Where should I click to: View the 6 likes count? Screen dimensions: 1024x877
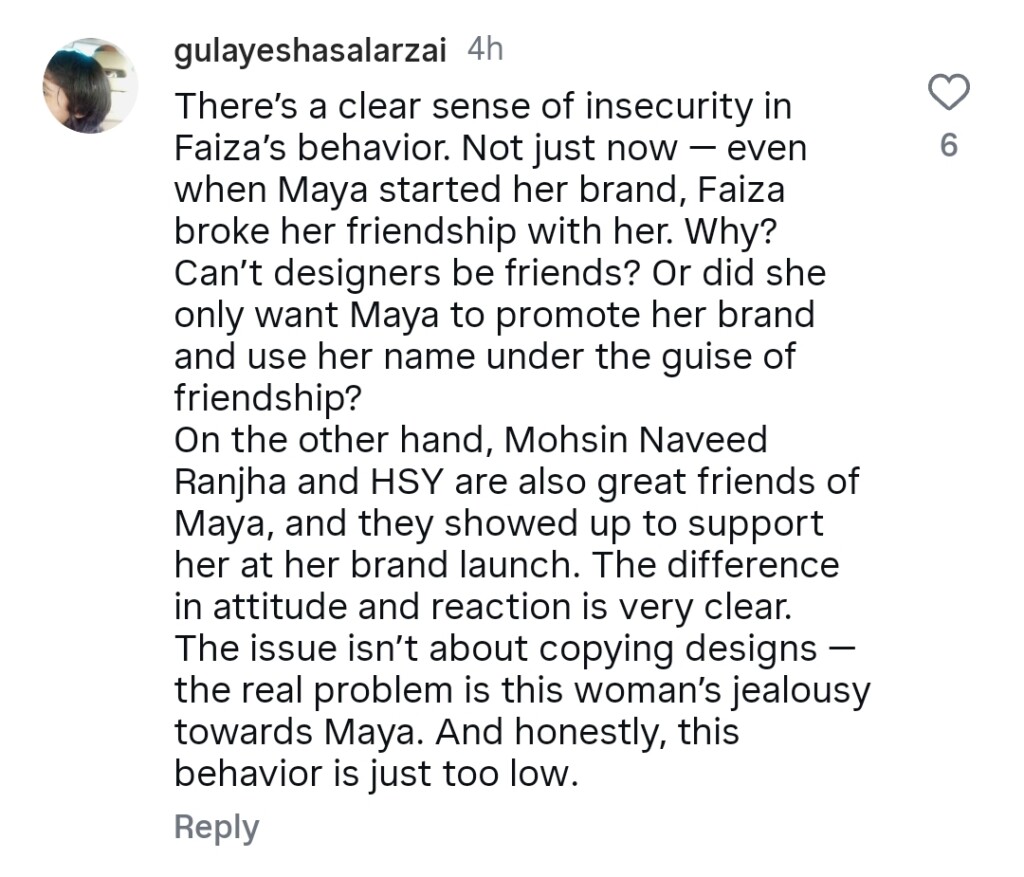coord(949,146)
